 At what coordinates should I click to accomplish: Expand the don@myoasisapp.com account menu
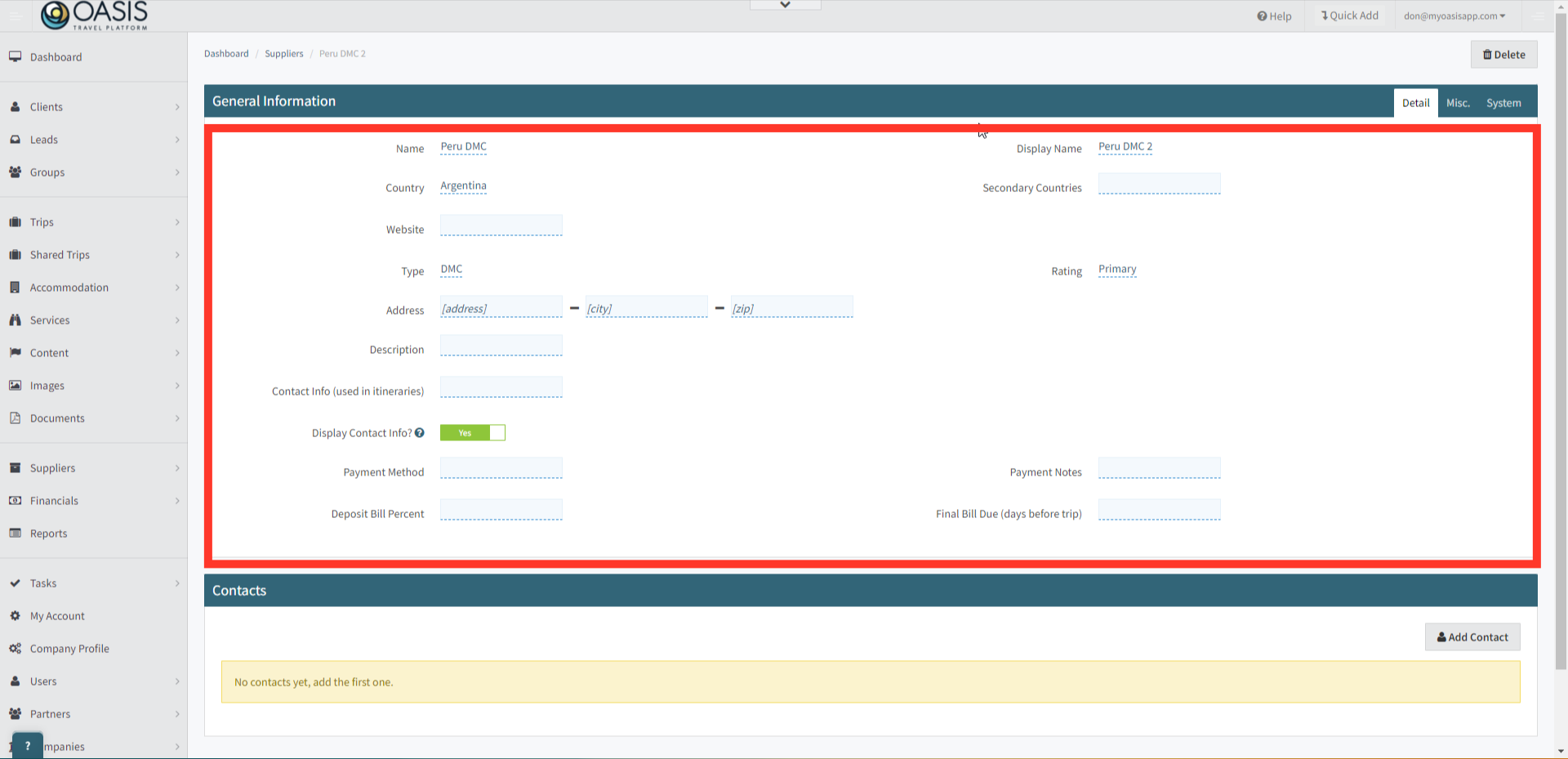click(1454, 16)
